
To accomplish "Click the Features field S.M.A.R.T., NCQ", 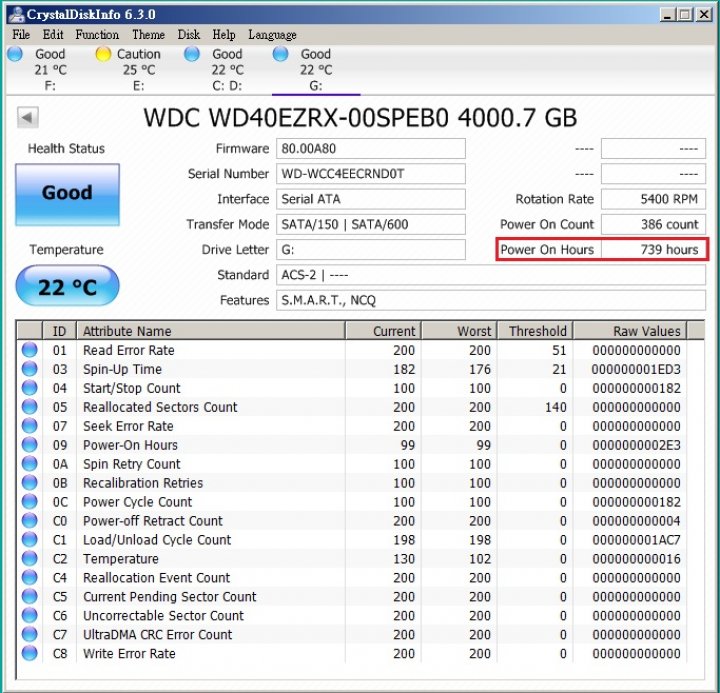I will point(491,300).
